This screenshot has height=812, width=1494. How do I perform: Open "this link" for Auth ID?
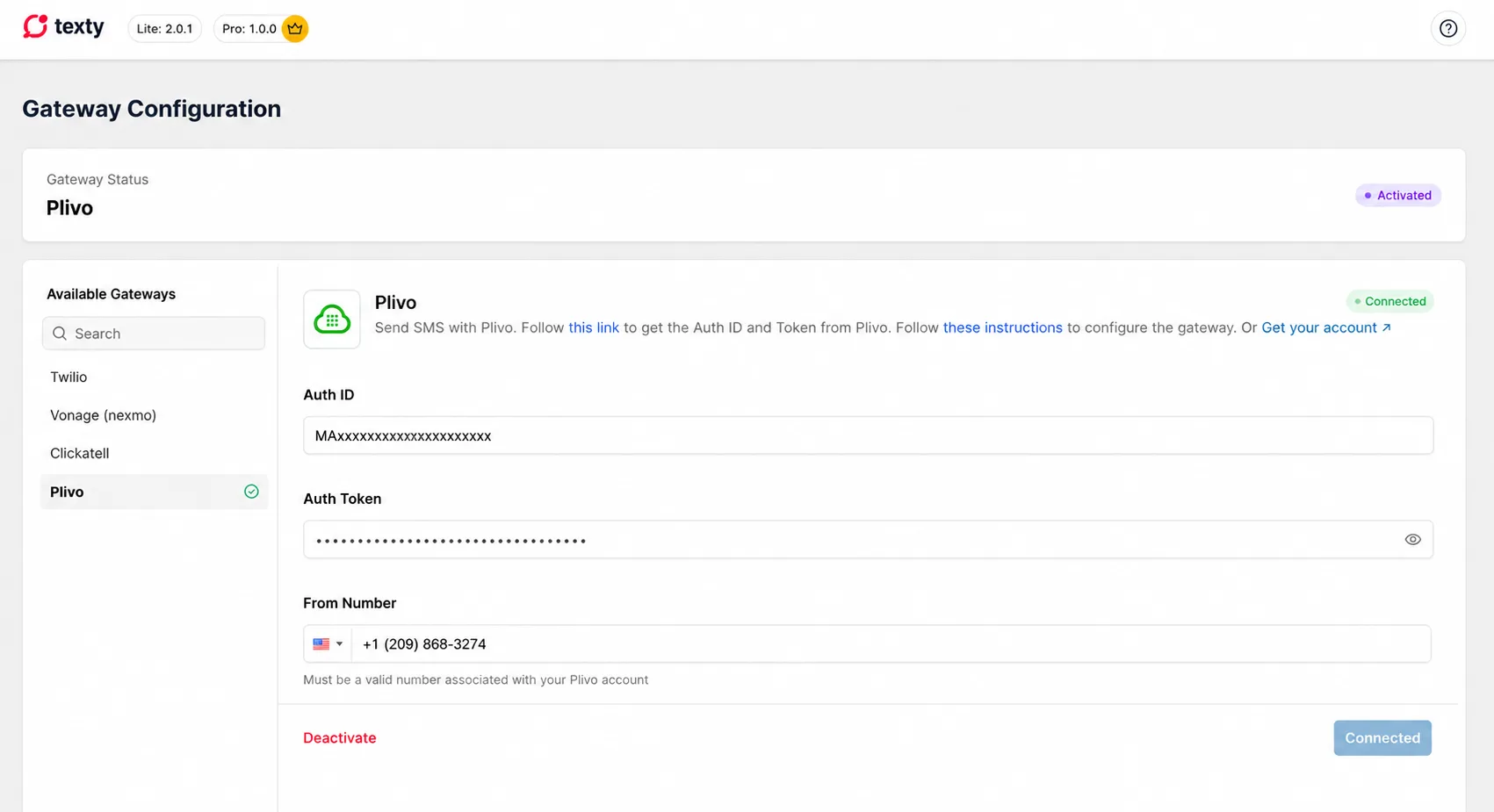(x=594, y=327)
